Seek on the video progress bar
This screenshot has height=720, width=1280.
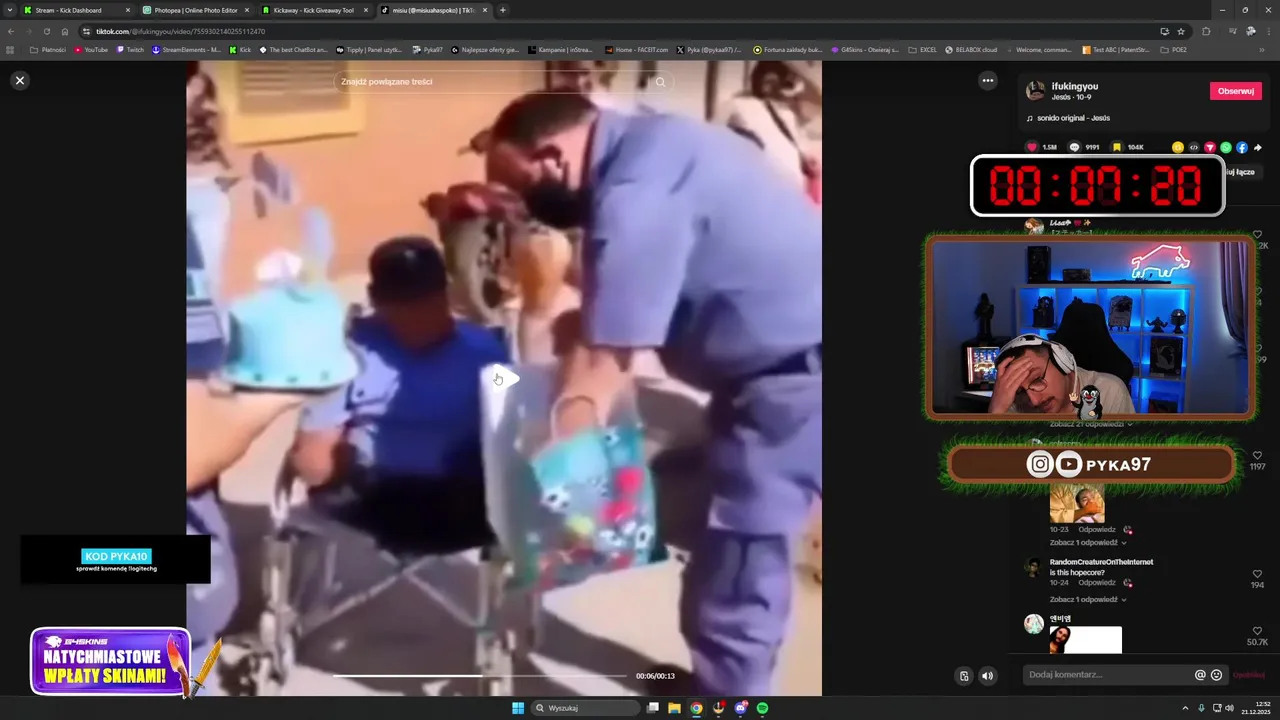click(480, 676)
